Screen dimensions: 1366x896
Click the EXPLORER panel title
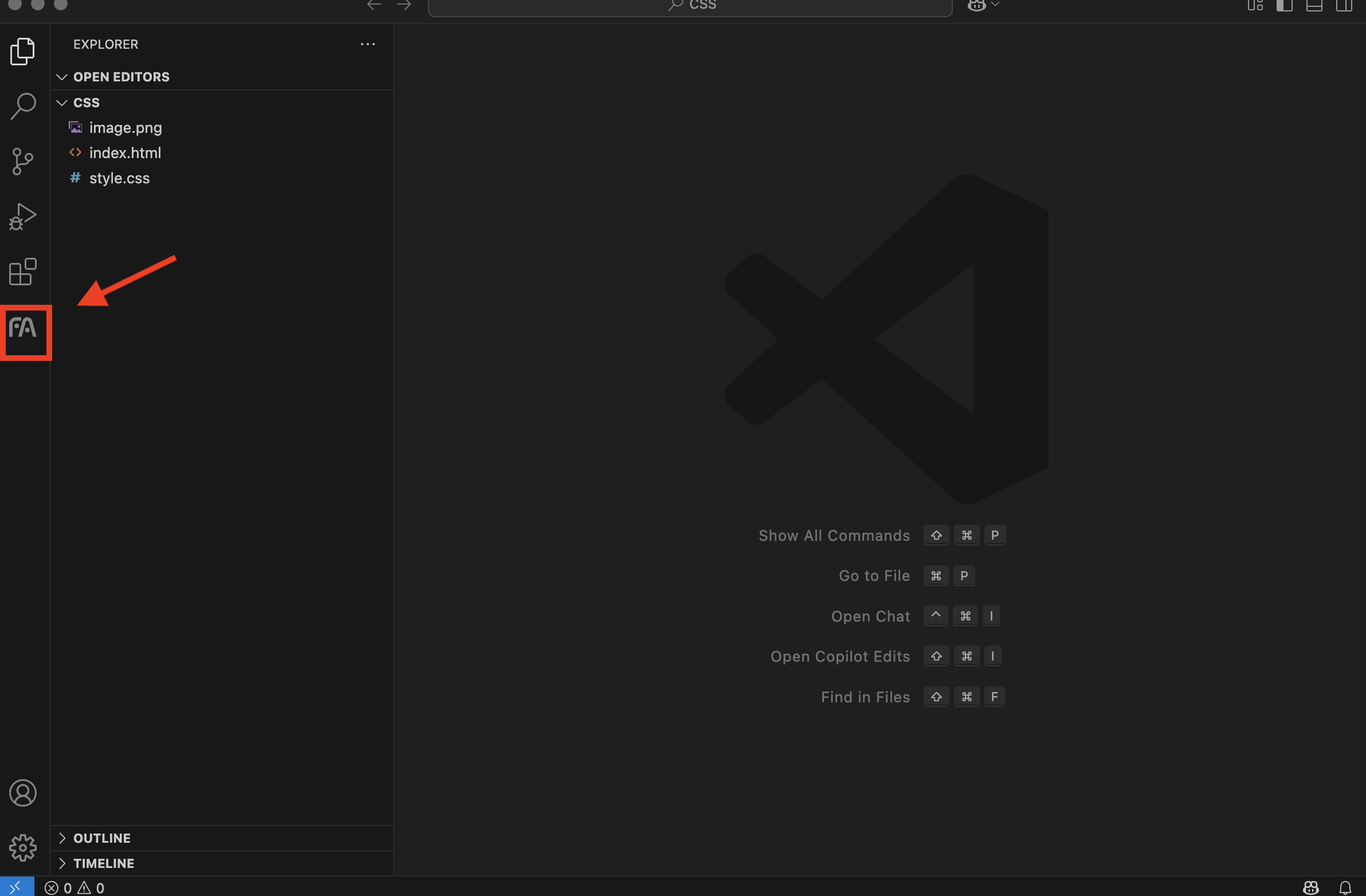105,44
